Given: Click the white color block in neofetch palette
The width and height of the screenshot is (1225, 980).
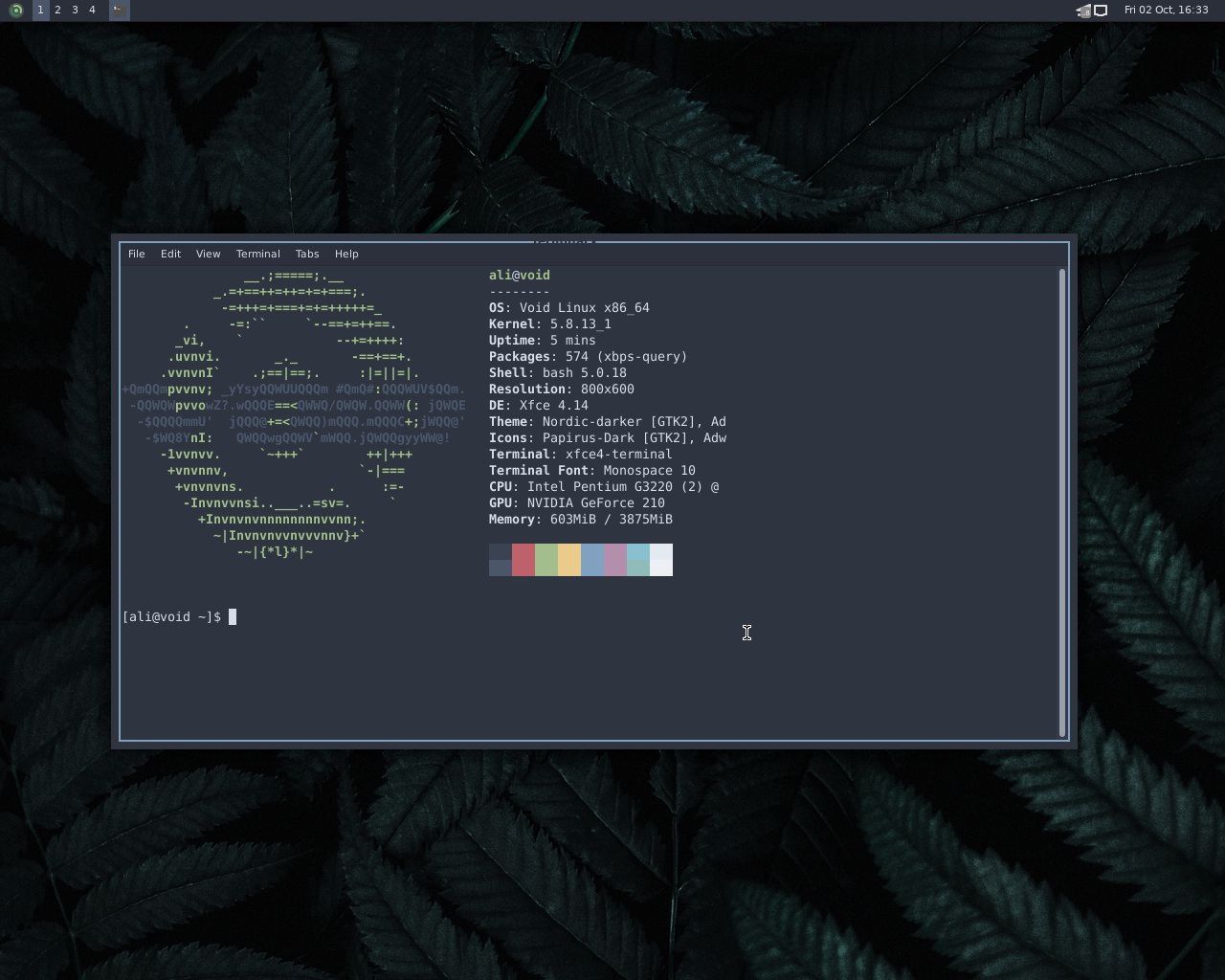Looking at the screenshot, I should (661, 560).
